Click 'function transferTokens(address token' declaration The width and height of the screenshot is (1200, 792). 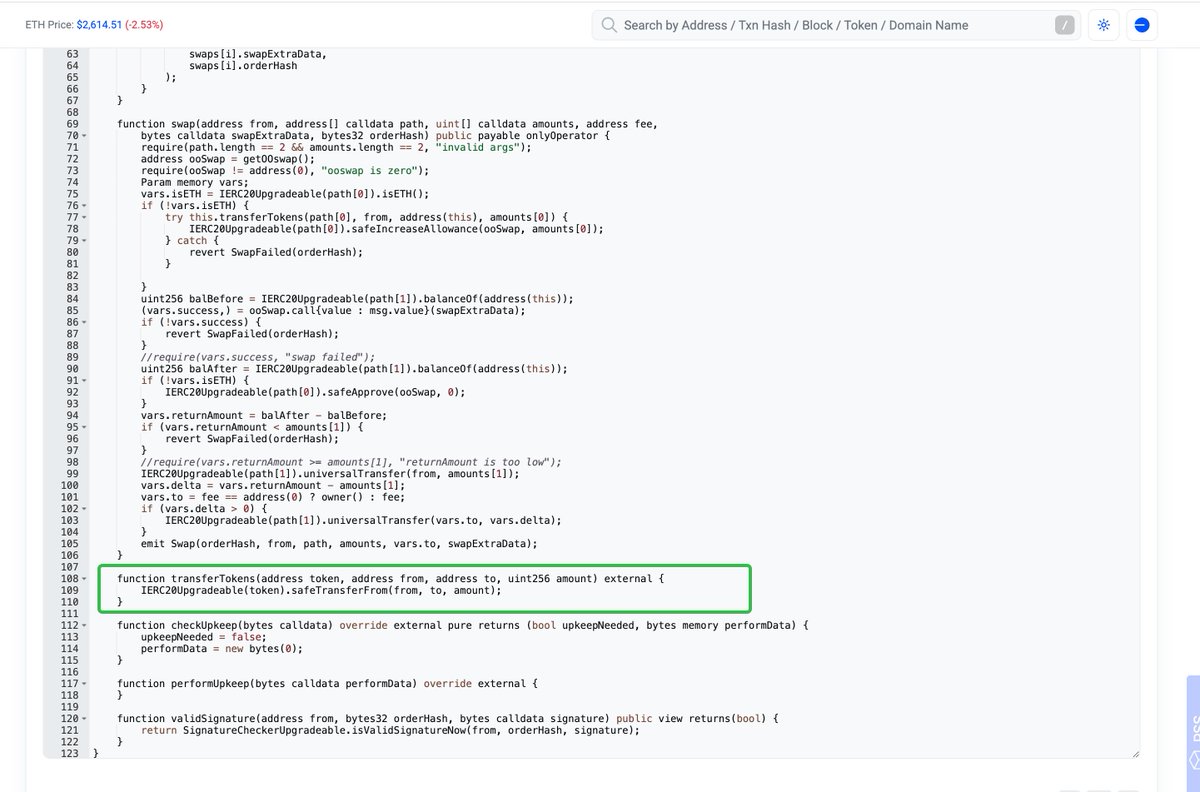pyautogui.click(x=390, y=579)
